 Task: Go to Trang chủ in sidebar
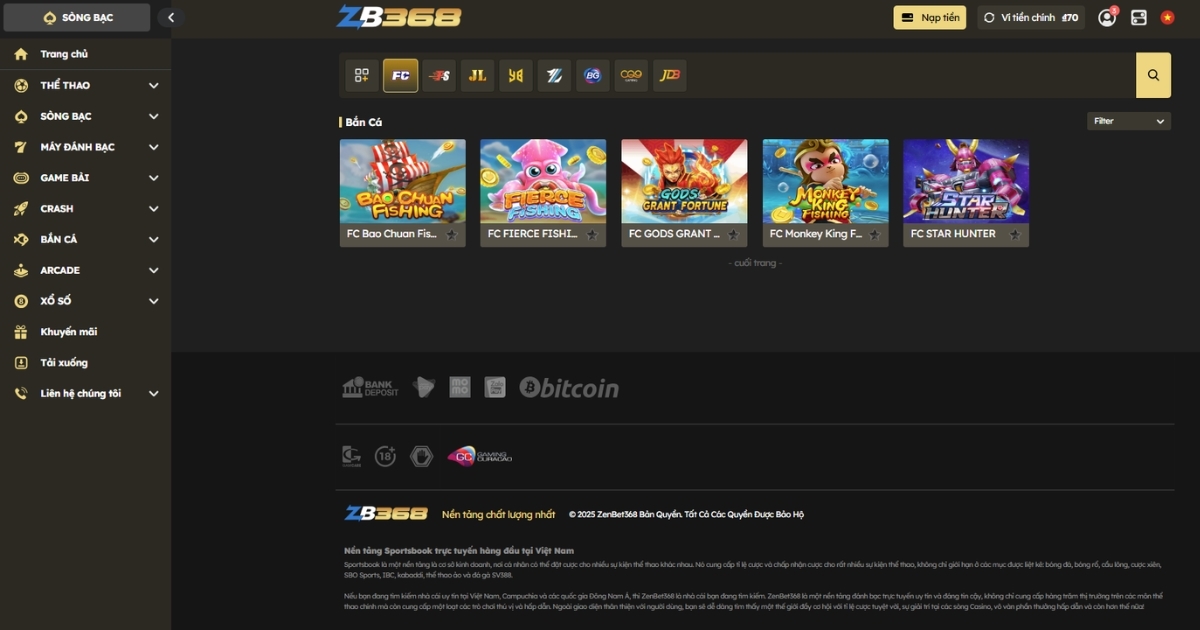[x=64, y=54]
